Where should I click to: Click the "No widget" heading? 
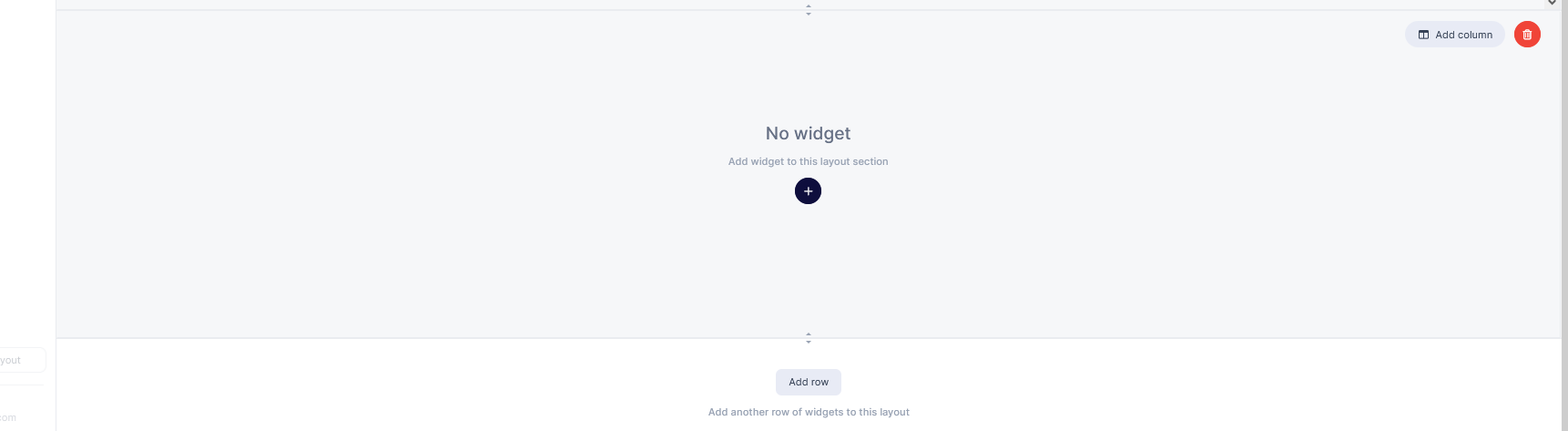point(808,133)
